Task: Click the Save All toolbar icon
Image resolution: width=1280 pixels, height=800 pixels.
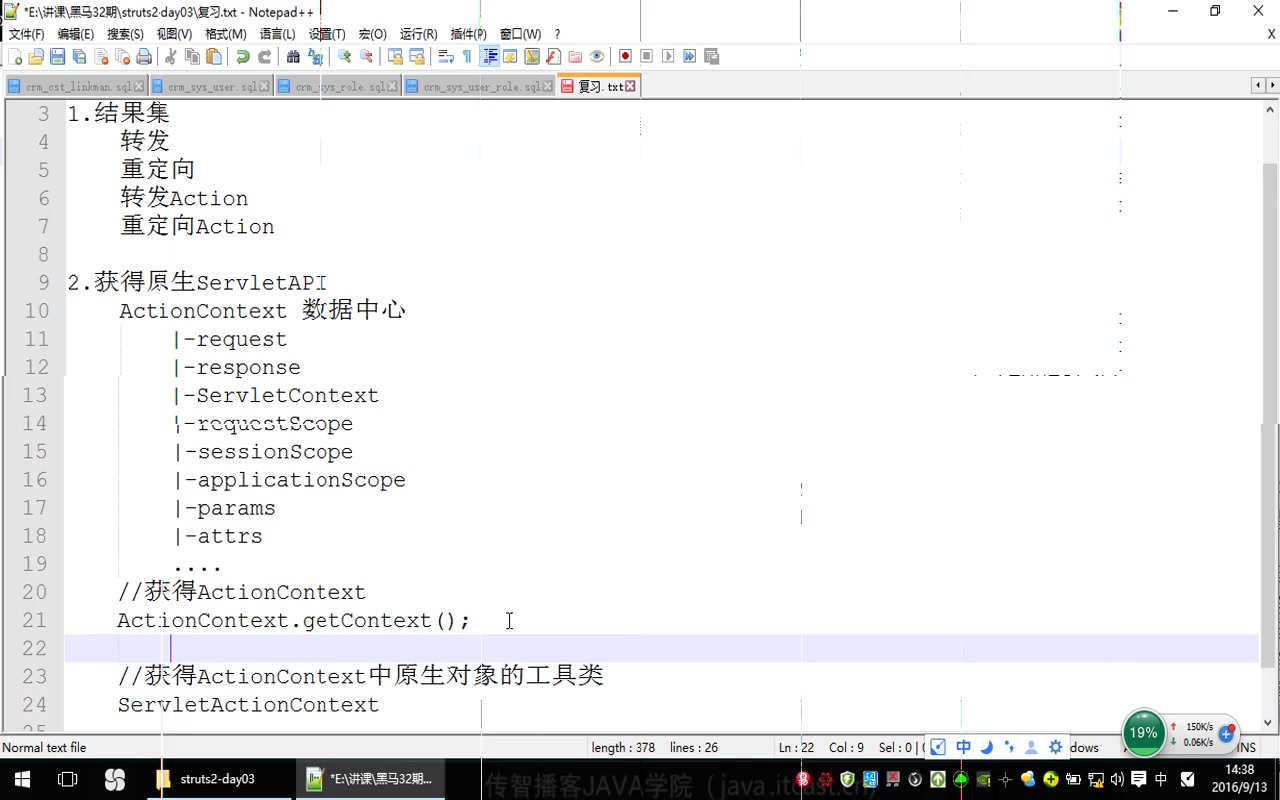Action: (x=79, y=57)
